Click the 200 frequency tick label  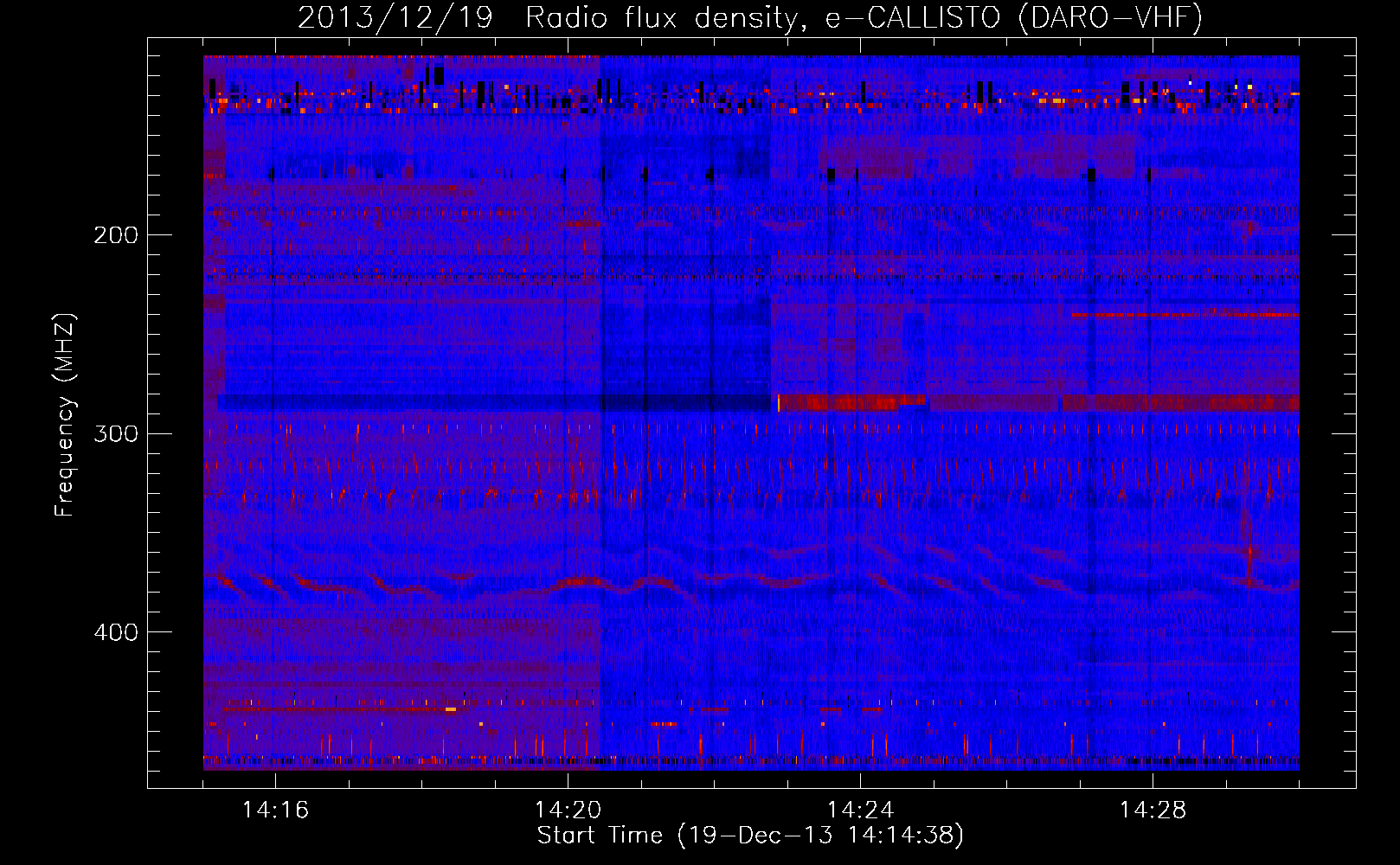tap(116, 235)
